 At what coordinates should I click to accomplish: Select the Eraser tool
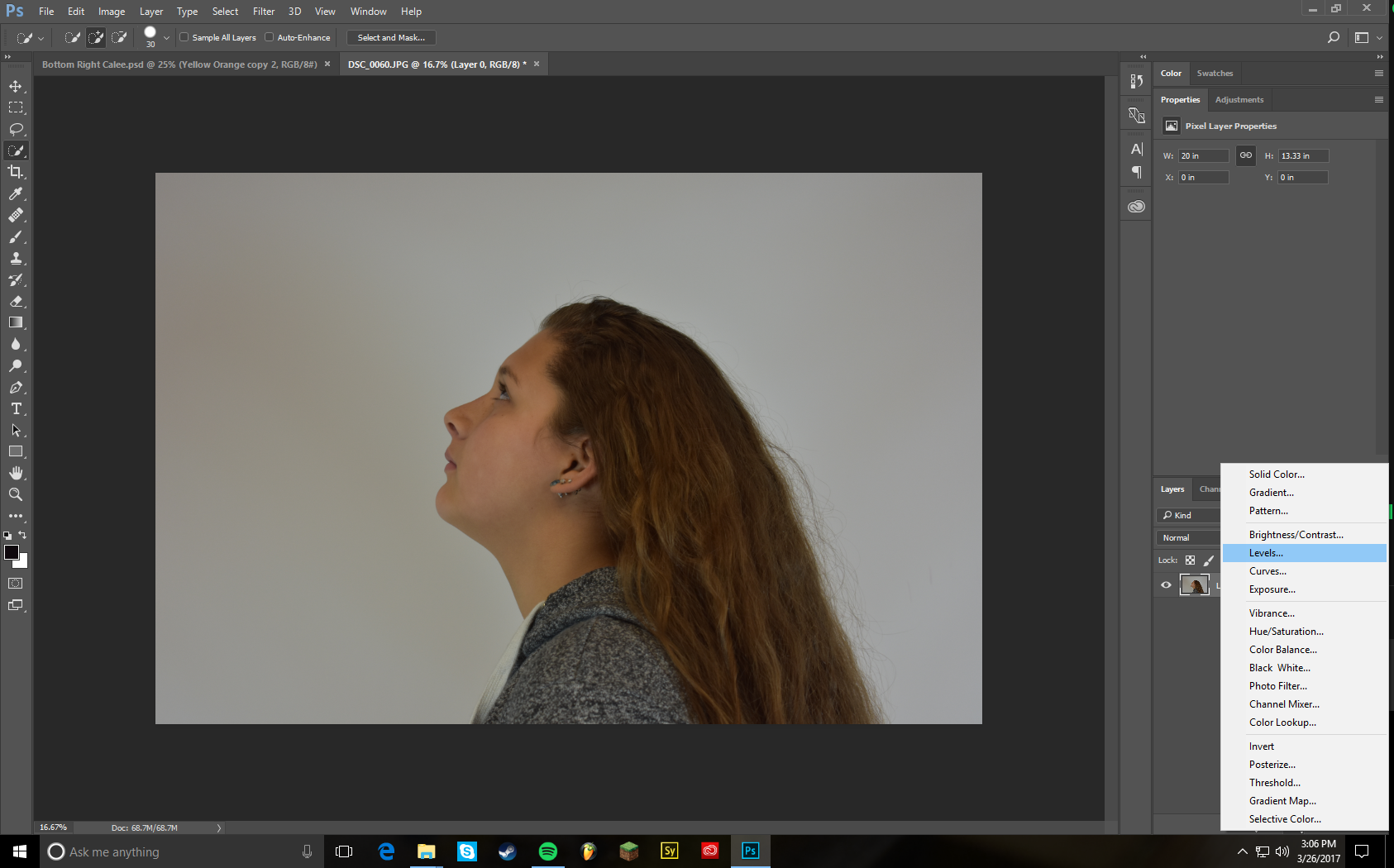coord(16,301)
